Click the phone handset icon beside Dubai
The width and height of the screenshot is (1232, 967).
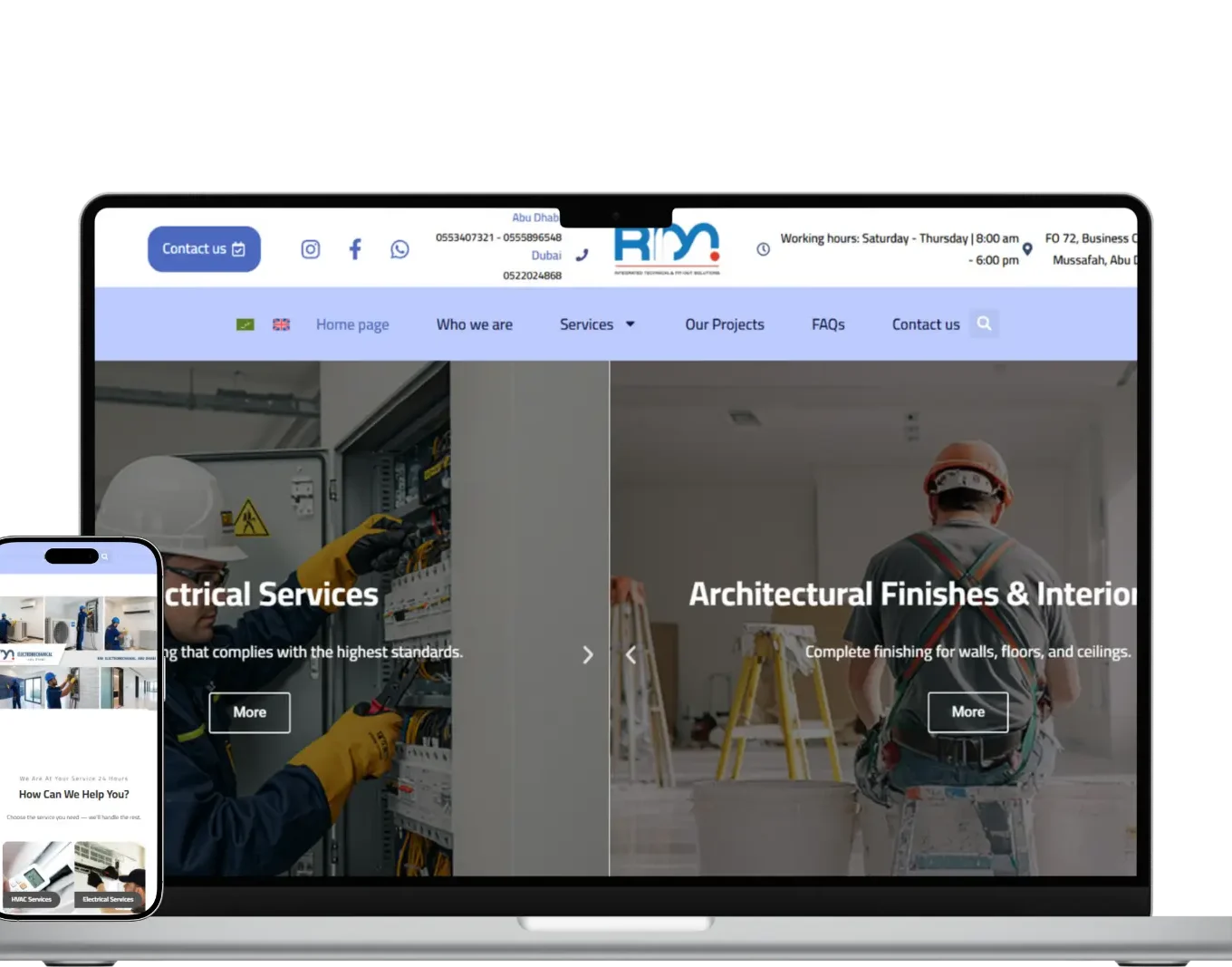[x=582, y=256]
